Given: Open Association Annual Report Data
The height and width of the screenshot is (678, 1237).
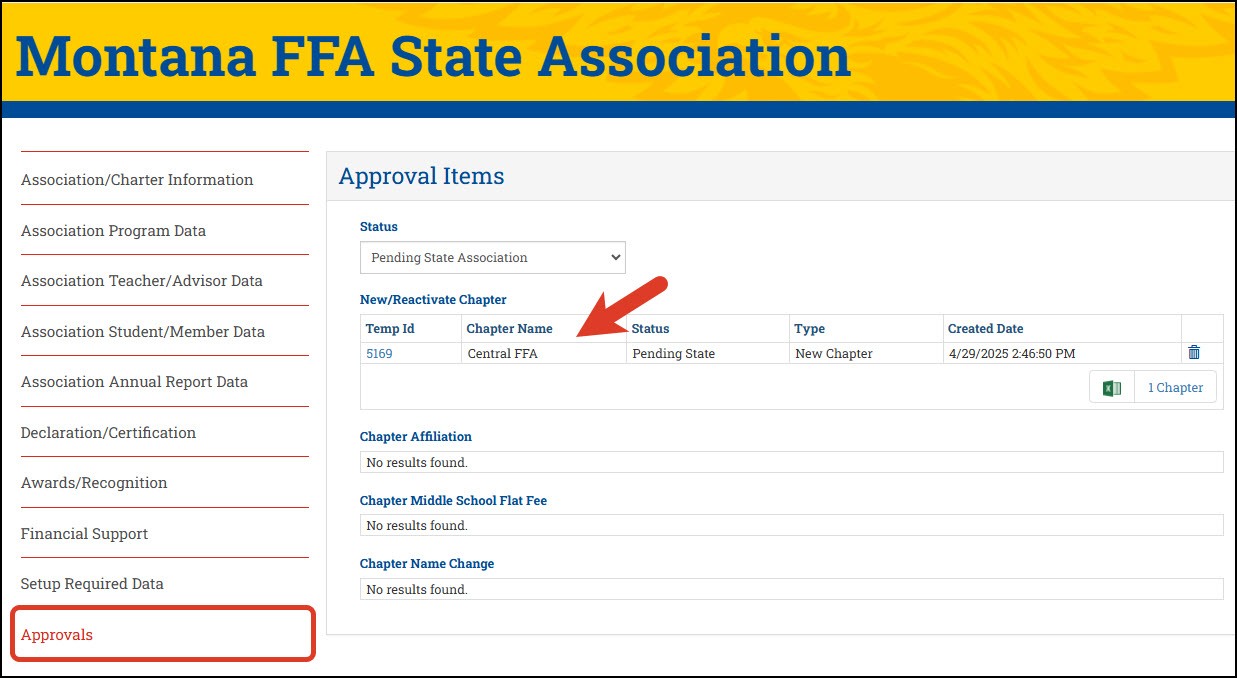Looking at the screenshot, I should pyautogui.click(x=134, y=382).
